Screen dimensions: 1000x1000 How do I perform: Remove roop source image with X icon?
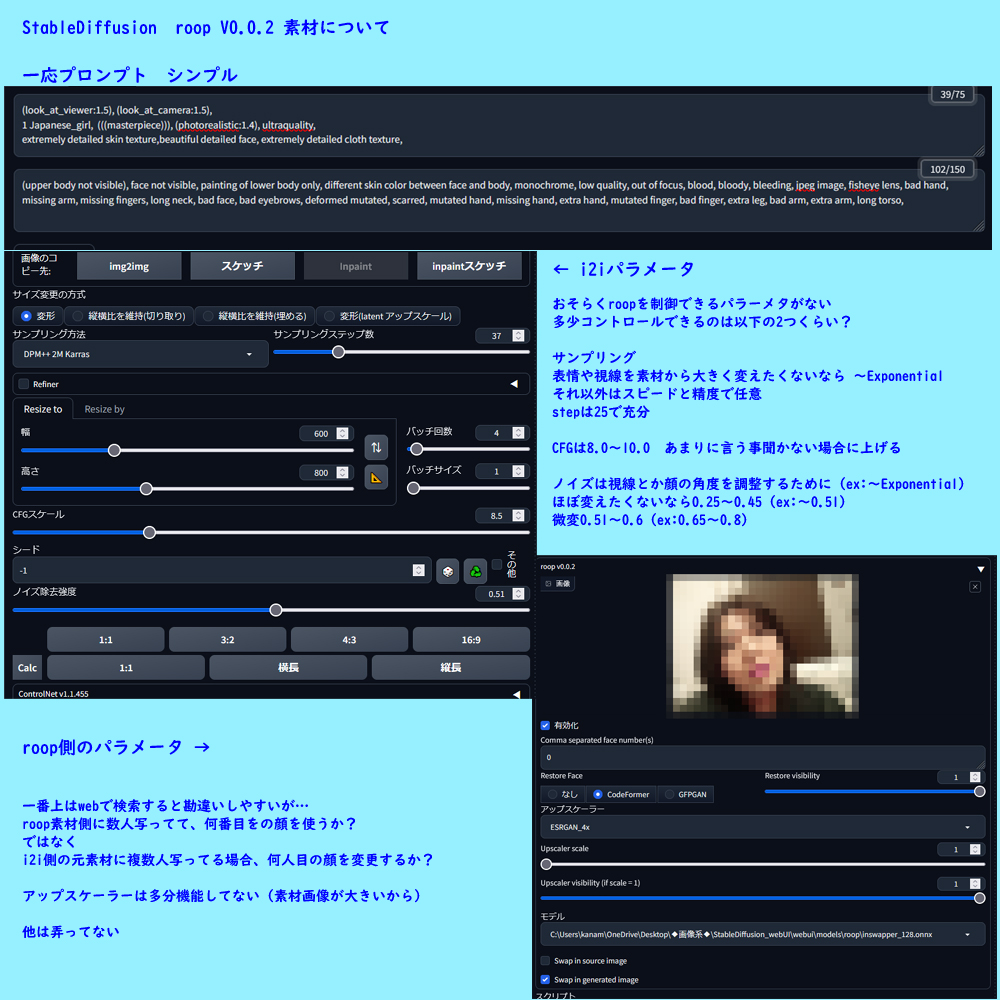pos(974,587)
